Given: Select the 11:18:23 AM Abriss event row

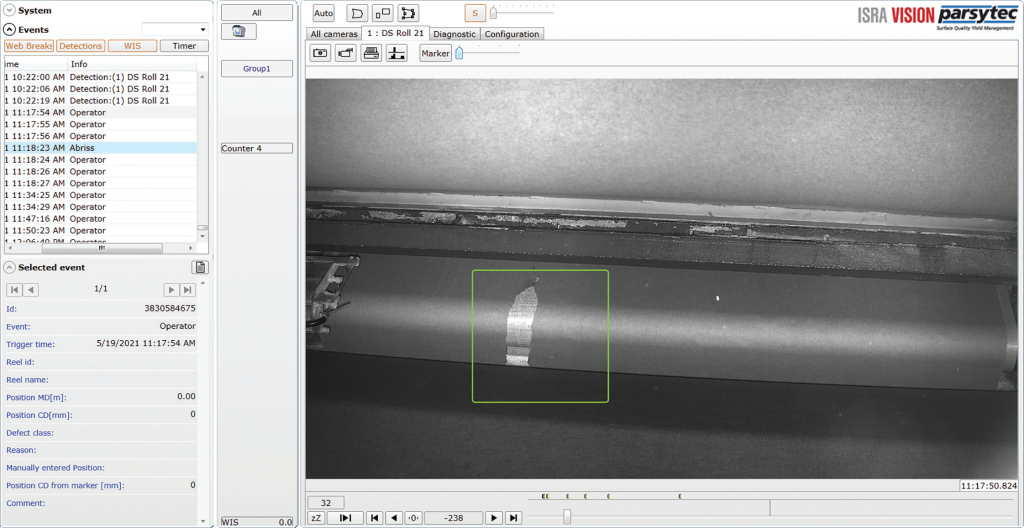Looking at the screenshot, I should [x=100, y=148].
